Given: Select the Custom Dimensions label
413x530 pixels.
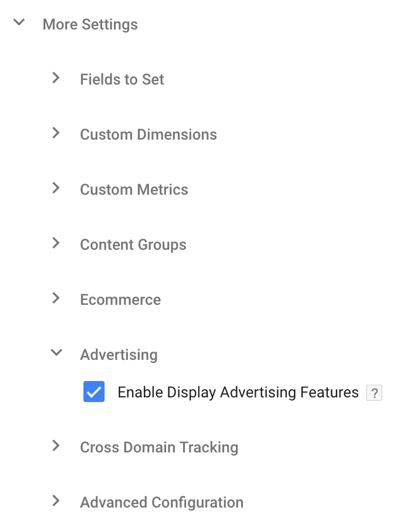Looking at the screenshot, I should tap(148, 135).
